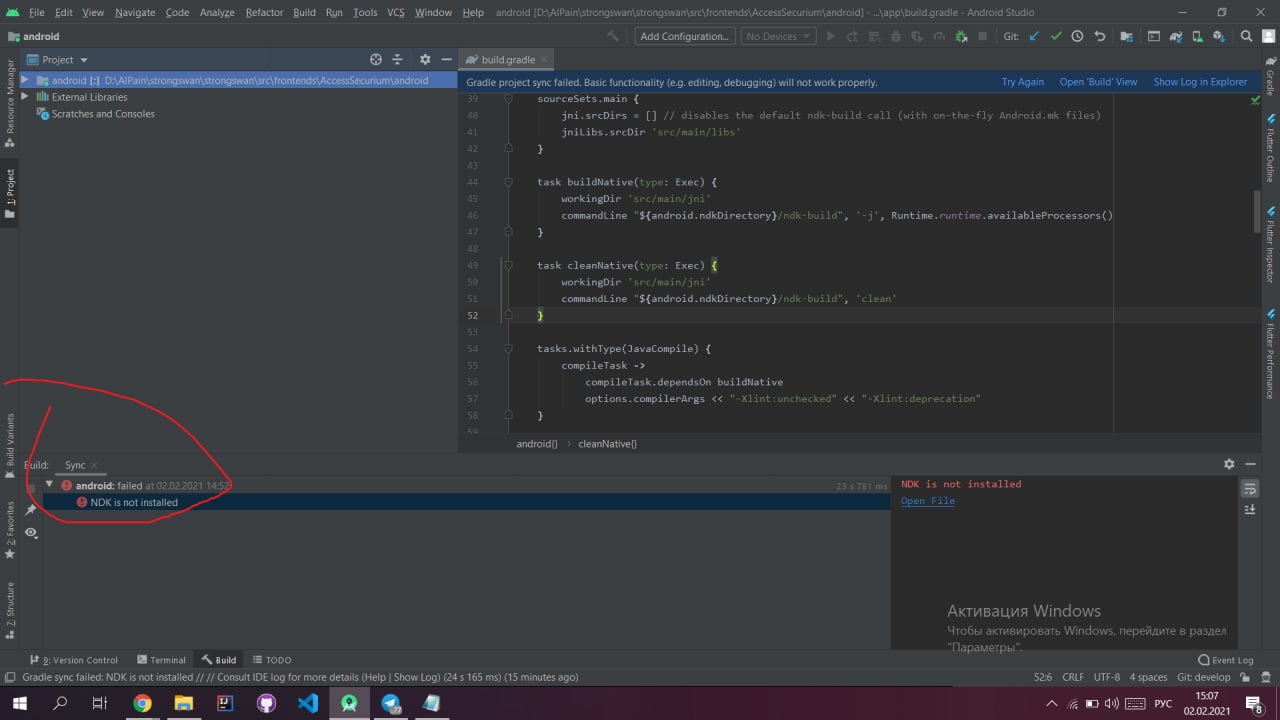Open Telegram from the Windows taskbar
The width and height of the screenshot is (1280, 720).
(x=390, y=703)
